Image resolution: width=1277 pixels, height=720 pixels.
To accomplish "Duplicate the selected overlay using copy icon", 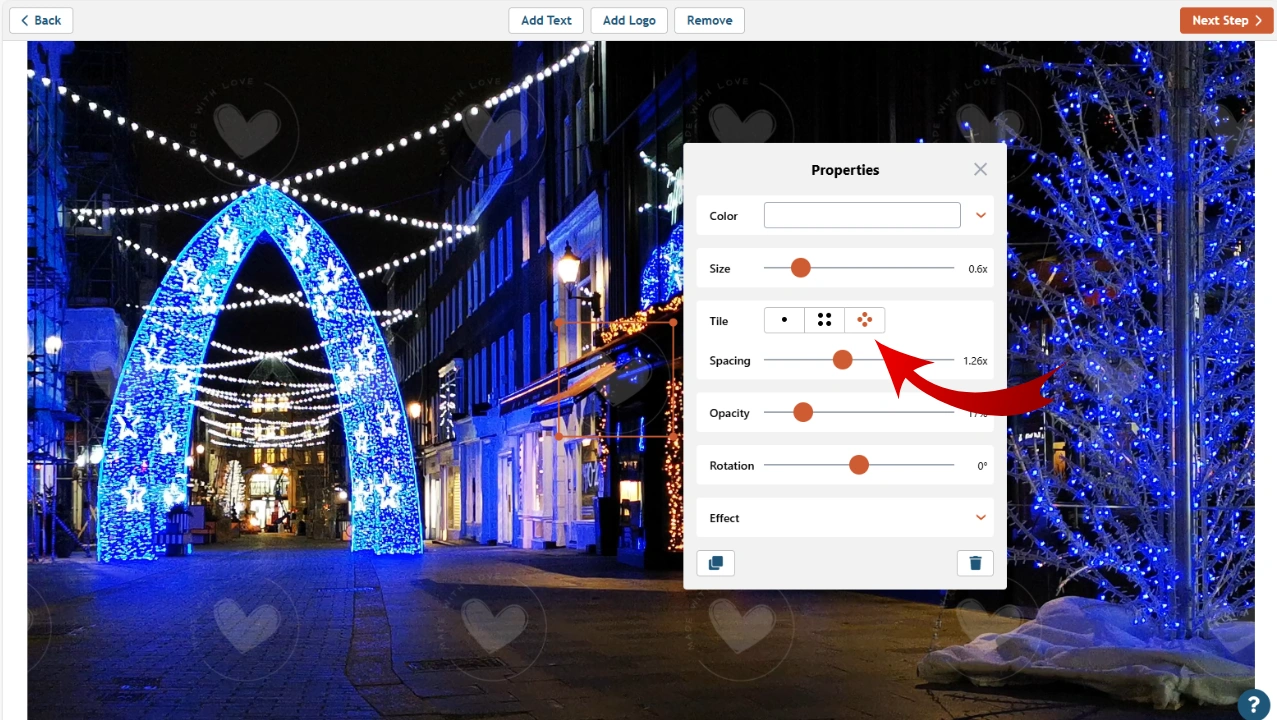I will click(715, 563).
